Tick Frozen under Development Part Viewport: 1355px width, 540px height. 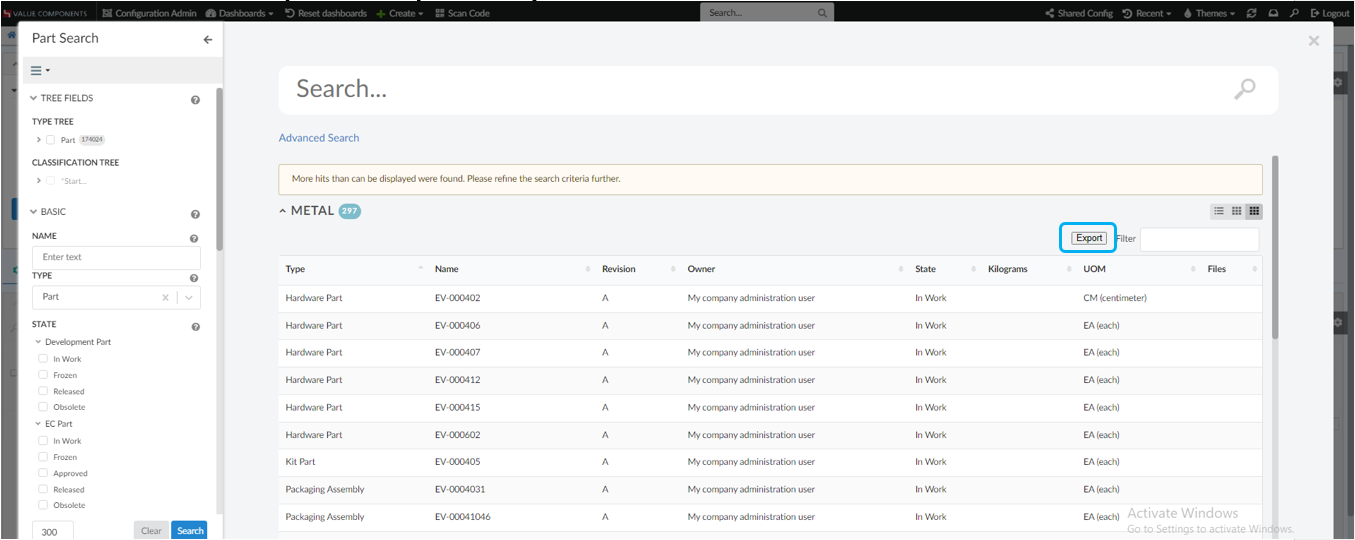[x=43, y=375]
